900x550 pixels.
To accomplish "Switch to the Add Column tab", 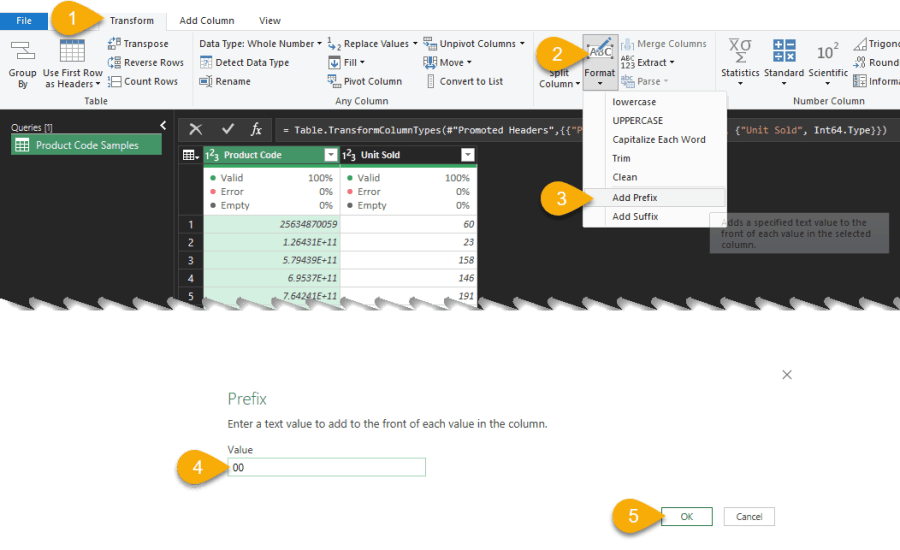I will click(x=206, y=20).
